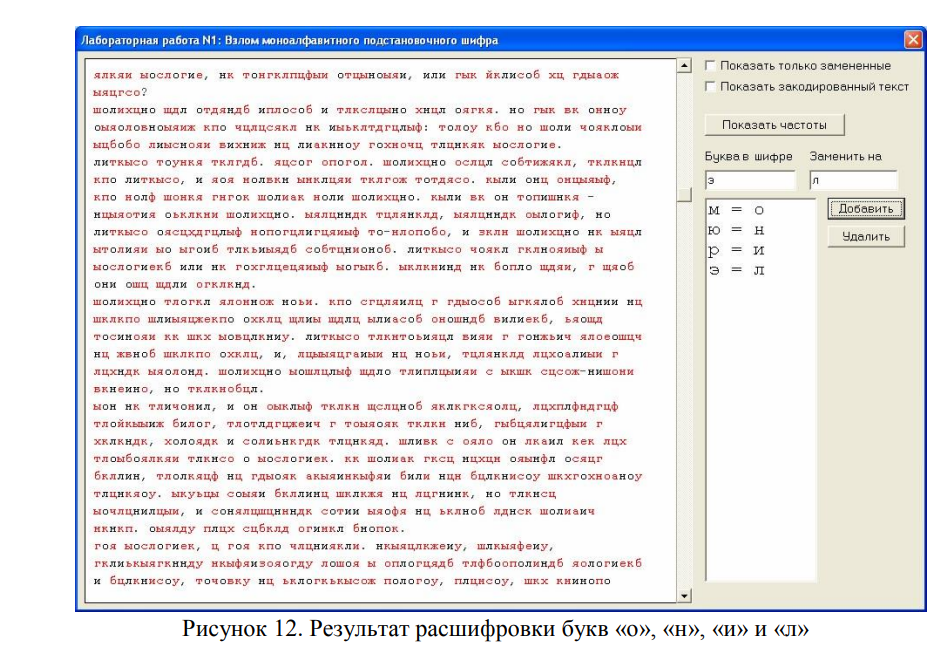Focus the "Буква в шифре" input field

749,181
